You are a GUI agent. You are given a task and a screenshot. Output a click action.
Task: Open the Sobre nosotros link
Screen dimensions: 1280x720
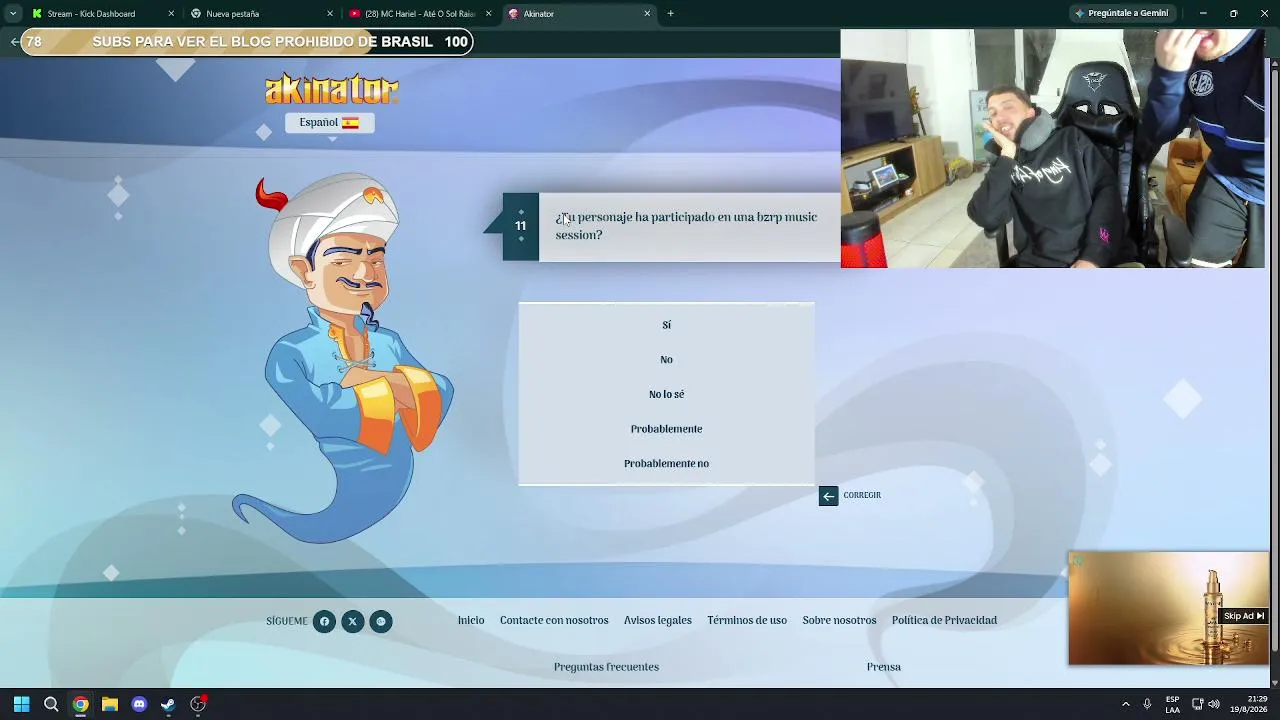(x=839, y=621)
